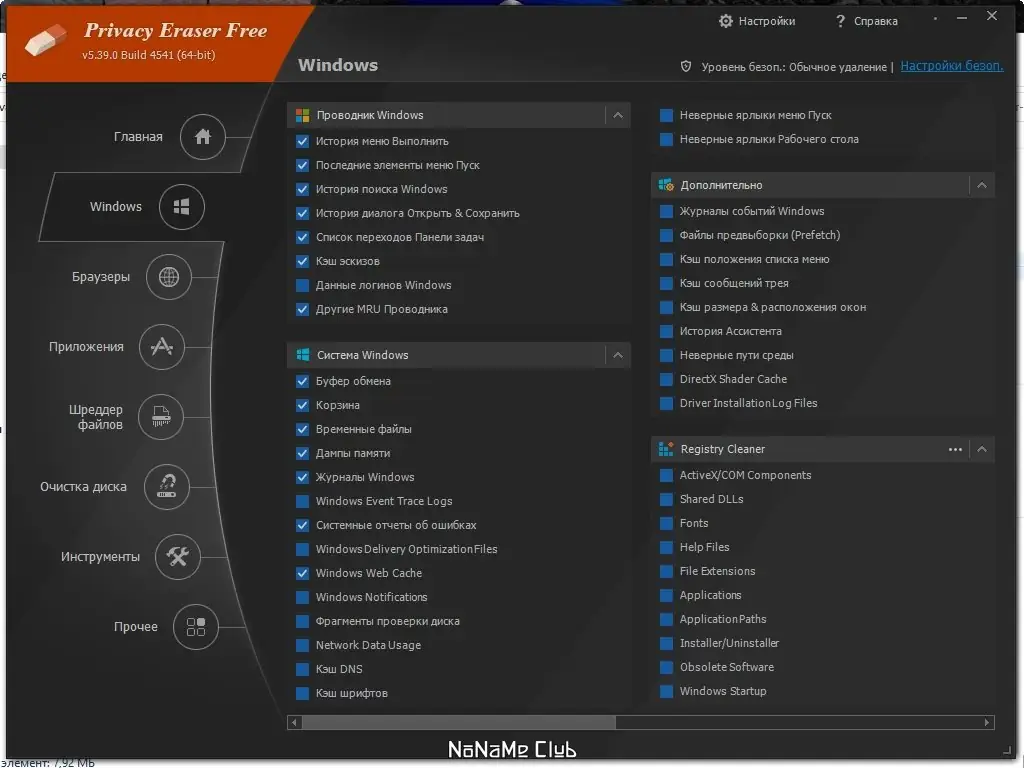Open the Инструменты tools icon
The height and width of the screenshot is (768, 1024).
coord(177,556)
